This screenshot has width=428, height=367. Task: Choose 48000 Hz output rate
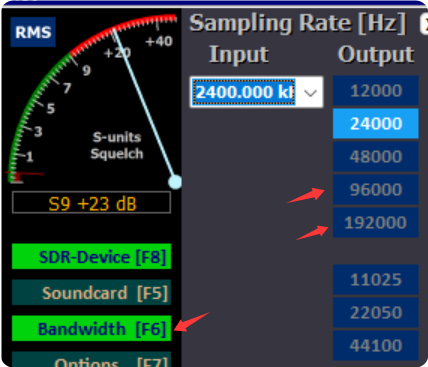coord(376,156)
